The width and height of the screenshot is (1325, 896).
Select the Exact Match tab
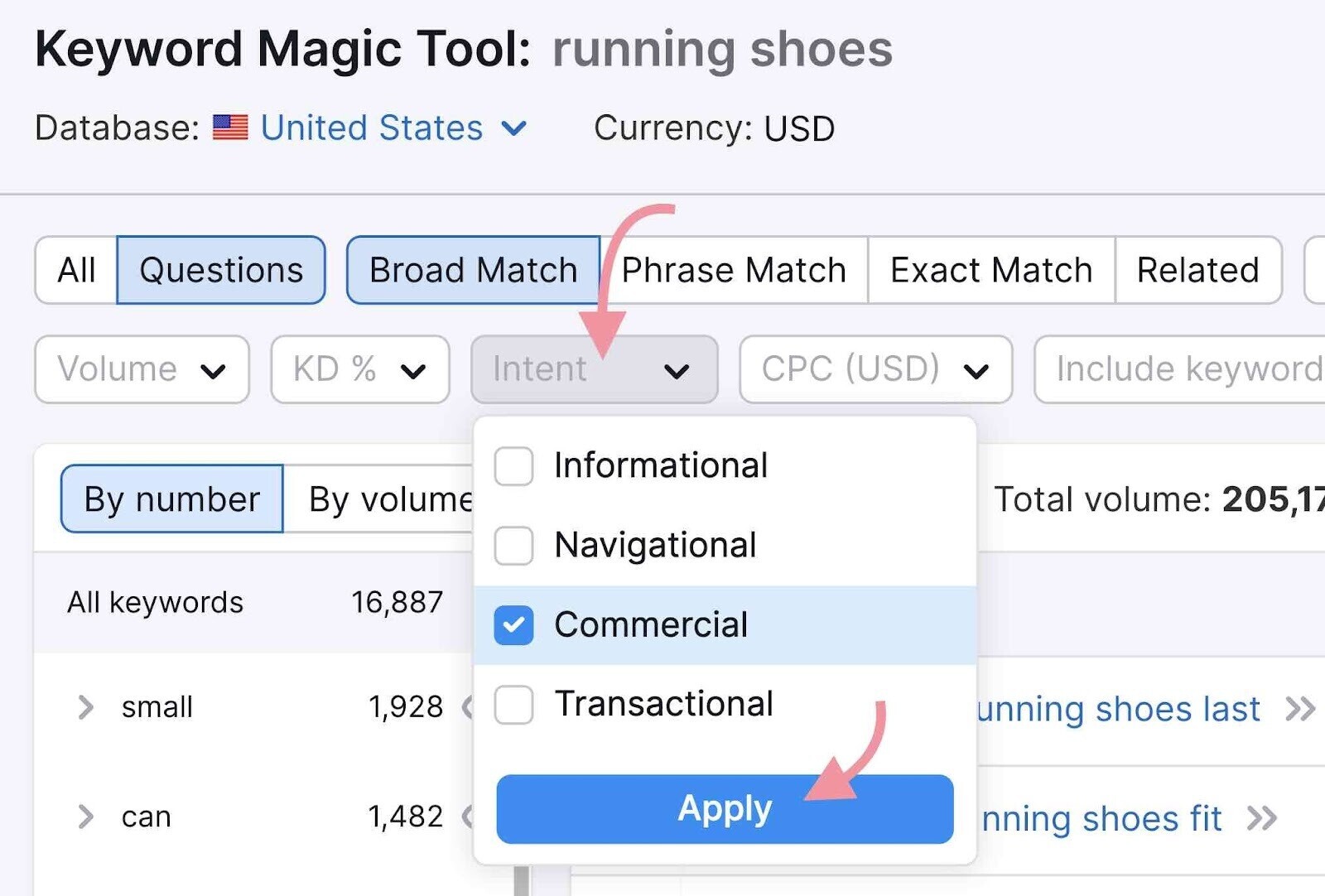[991, 270]
